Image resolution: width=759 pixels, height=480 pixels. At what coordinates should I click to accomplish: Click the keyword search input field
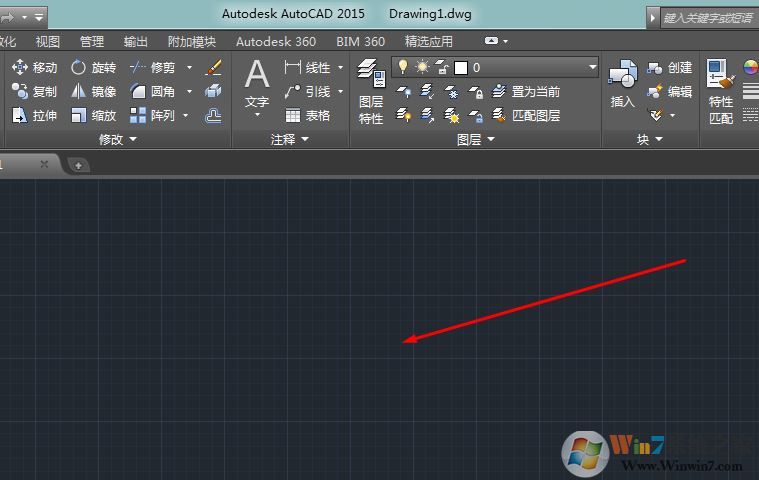pos(710,18)
